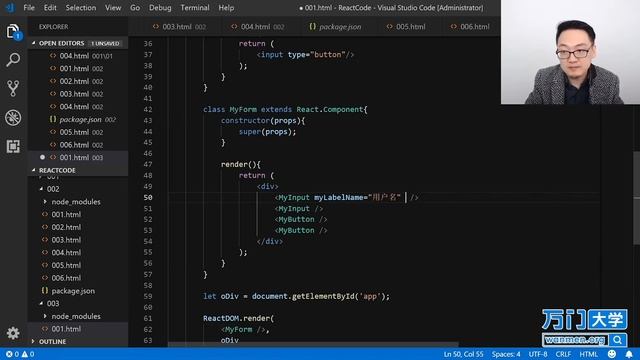Viewport: 640px width, 360px height.
Task: Open 003.html in folder 002 tree
Action: [x=78, y=240]
